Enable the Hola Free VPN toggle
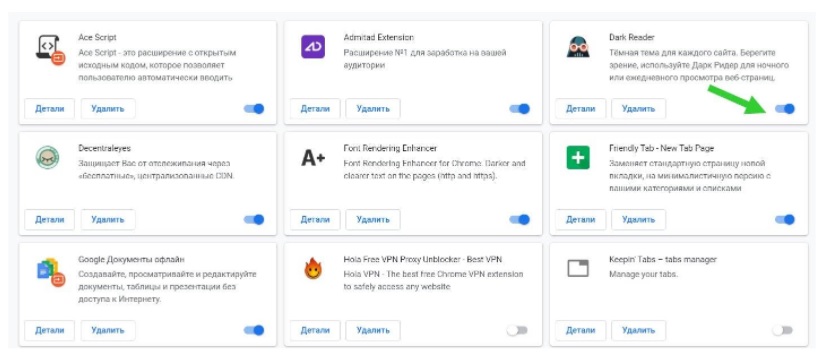 click(517, 330)
